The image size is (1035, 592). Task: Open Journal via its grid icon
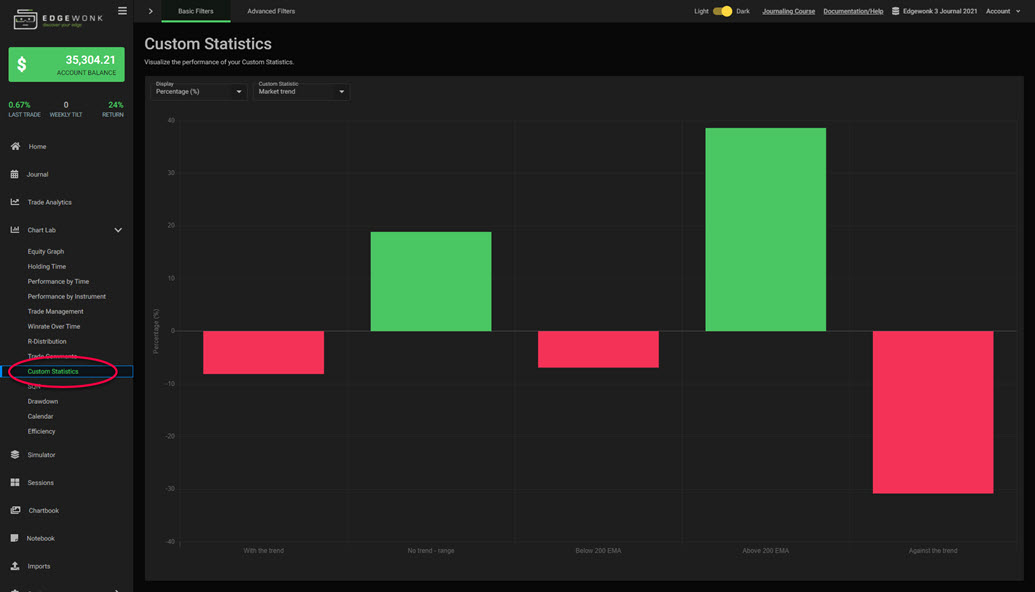[15, 175]
